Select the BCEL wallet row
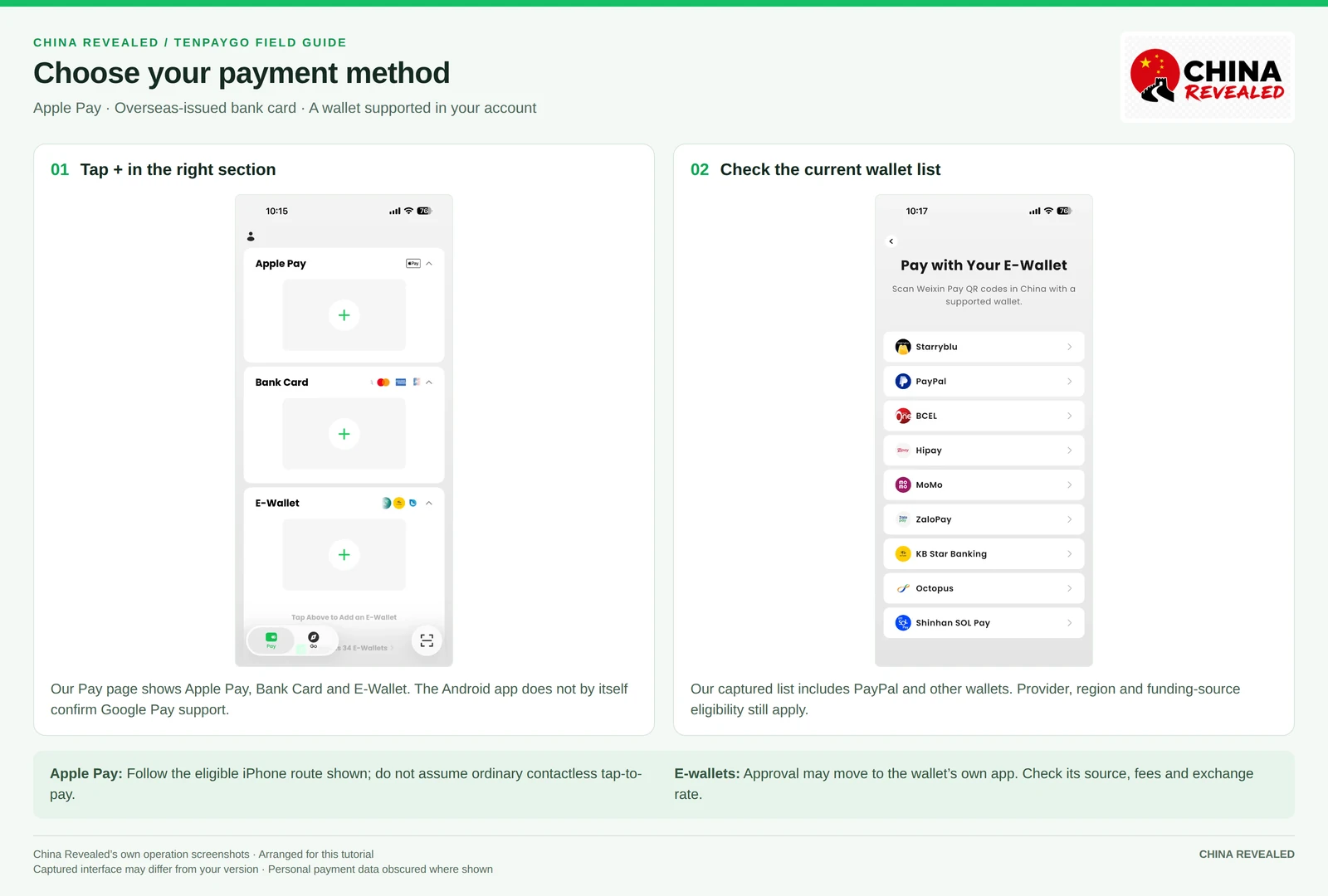This screenshot has width=1328, height=896. [x=984, y=416]
